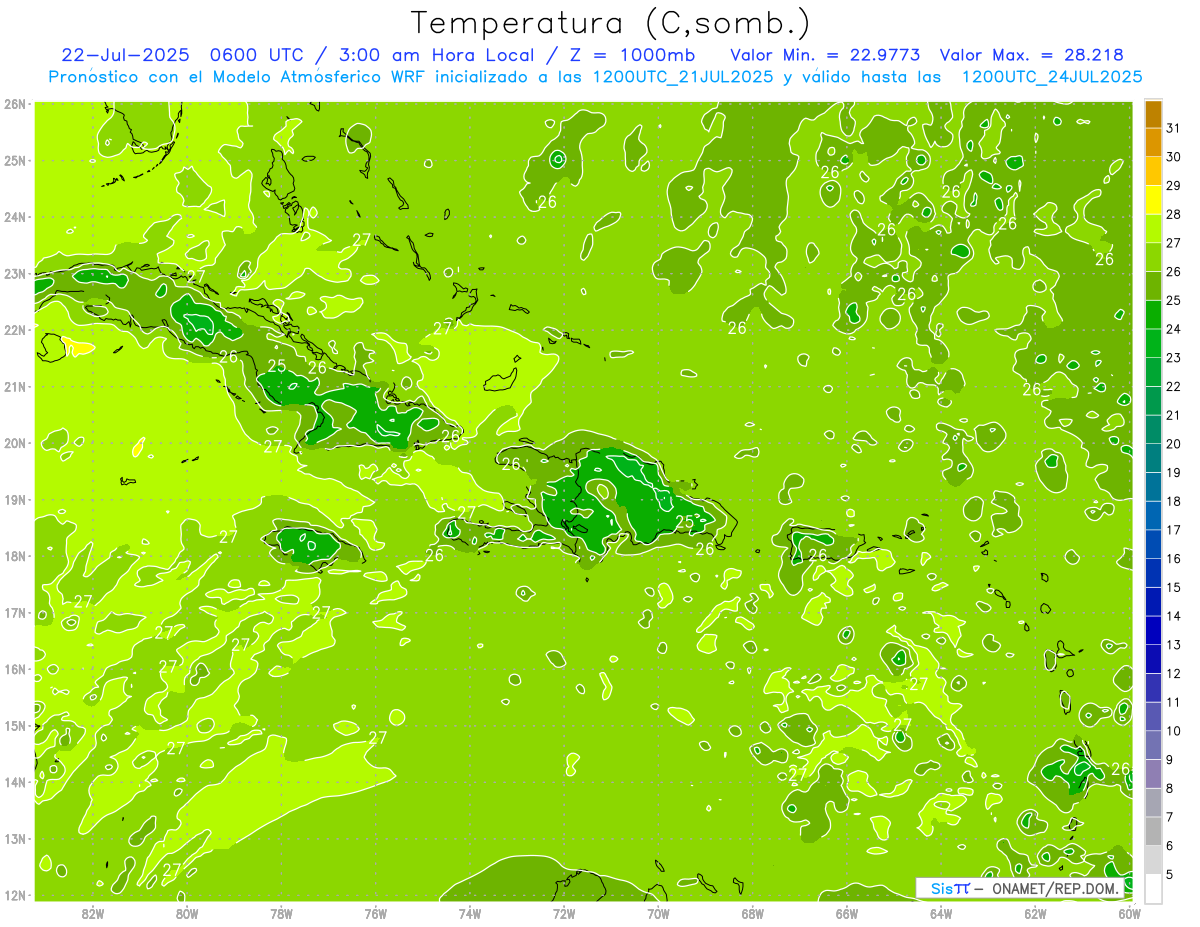Click the '15N' latitude axis label
Viewport: 1200px width, 927px height.
[15, 725]
